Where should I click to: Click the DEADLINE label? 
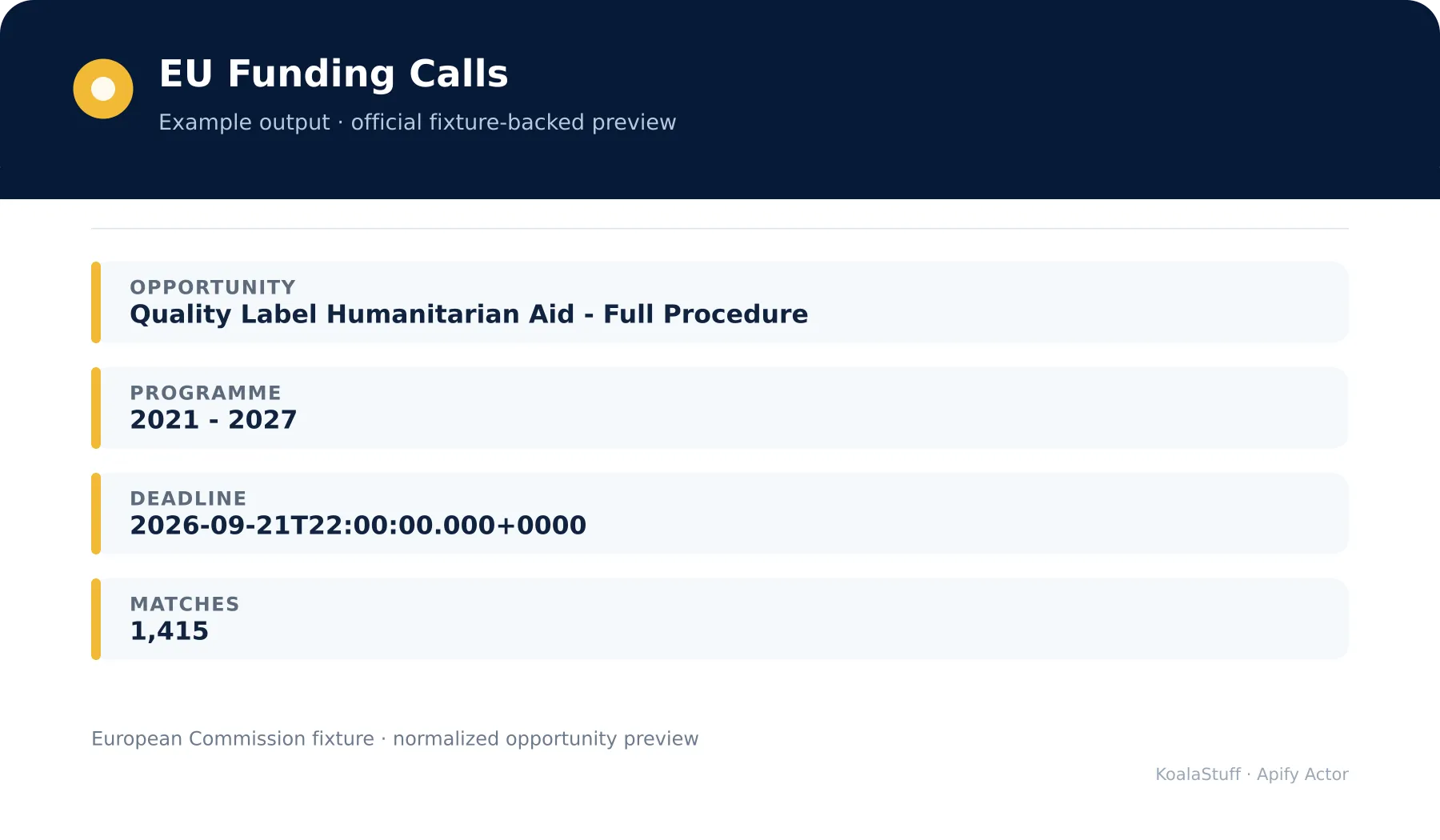188,498
